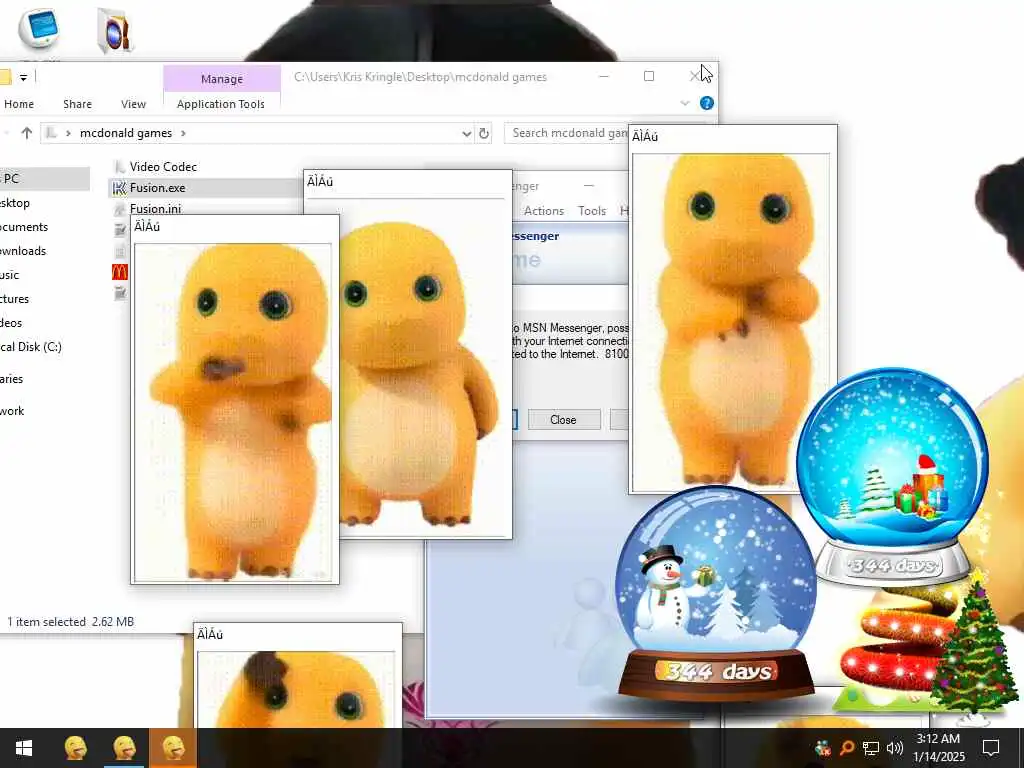Select Documents in the navigation pane

(x=24, y=227)
